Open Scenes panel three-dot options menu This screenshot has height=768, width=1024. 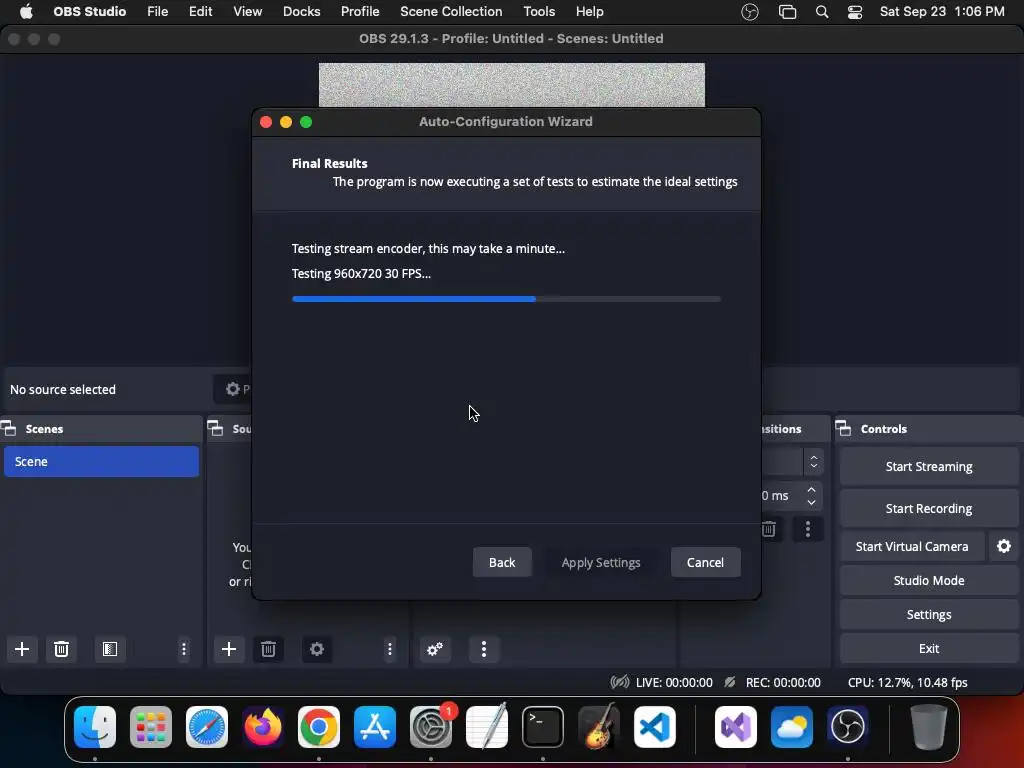click(184, 648)
